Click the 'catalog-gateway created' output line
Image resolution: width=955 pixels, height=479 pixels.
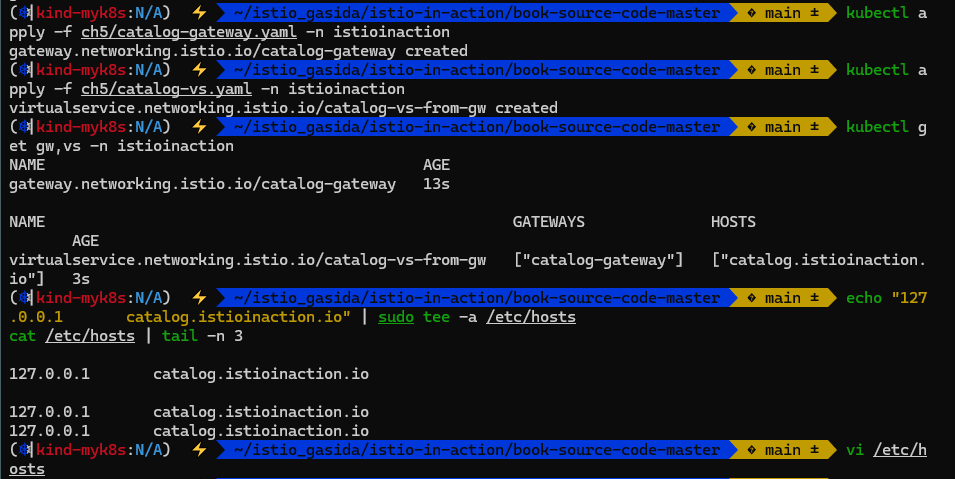tap(238, 51)
